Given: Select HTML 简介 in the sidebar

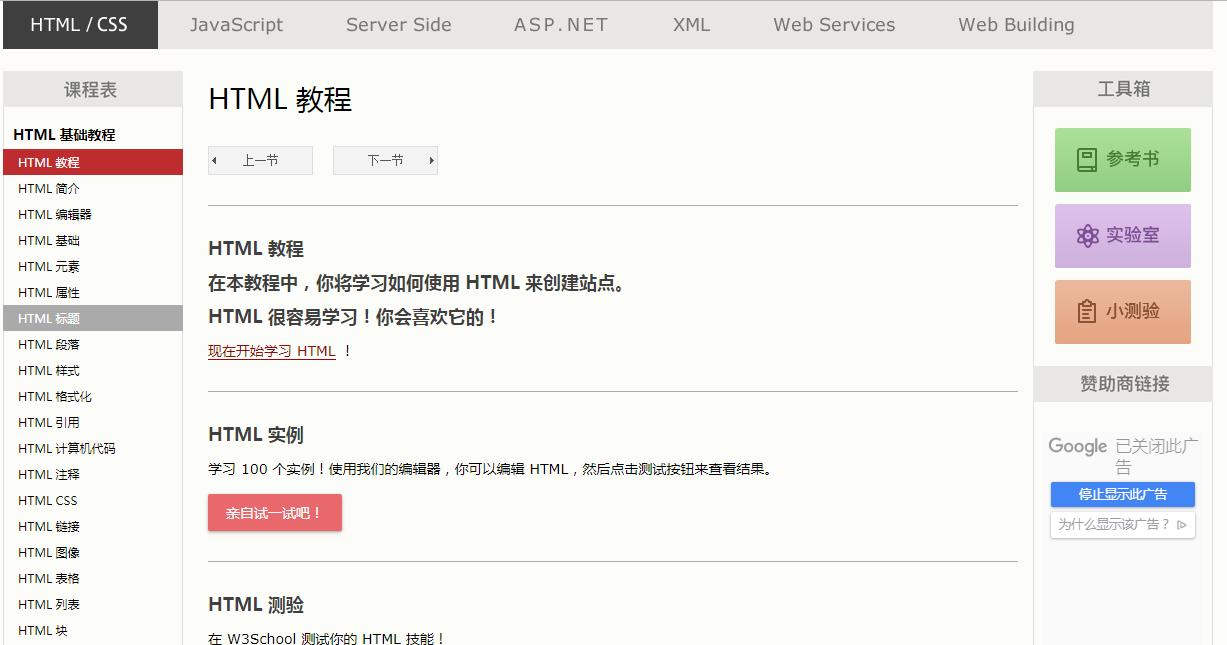Looking at the screenshot, I should pyautogui.click(x=47, y=188).
